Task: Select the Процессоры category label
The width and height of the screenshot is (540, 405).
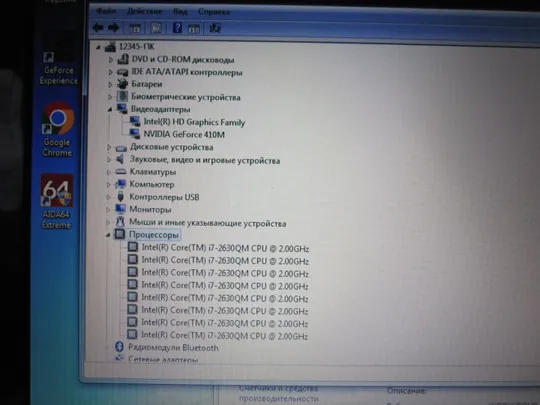Action: pos(154,235)
